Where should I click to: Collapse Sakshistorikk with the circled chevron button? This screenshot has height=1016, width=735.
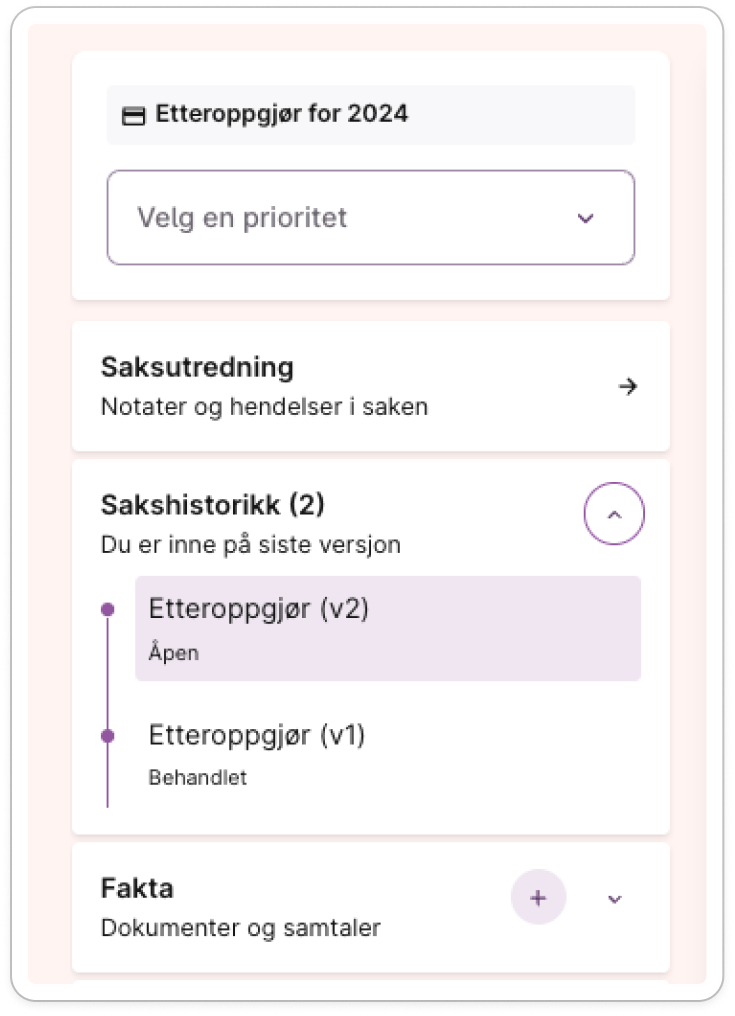pyautogui.click(x=614, y=514)
